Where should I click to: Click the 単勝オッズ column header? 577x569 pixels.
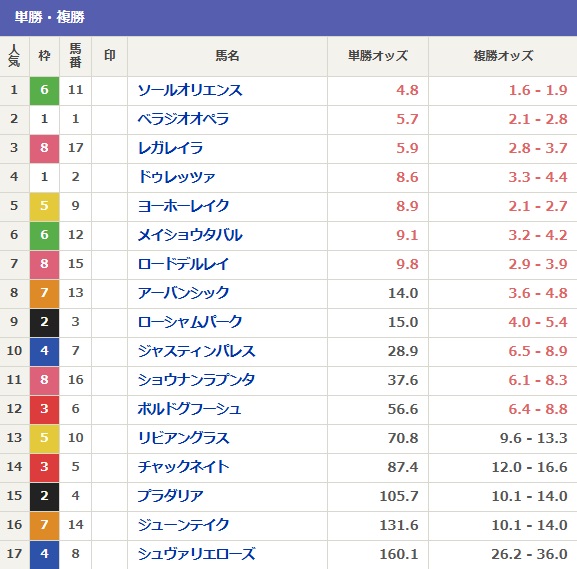(x=378, y=56)
